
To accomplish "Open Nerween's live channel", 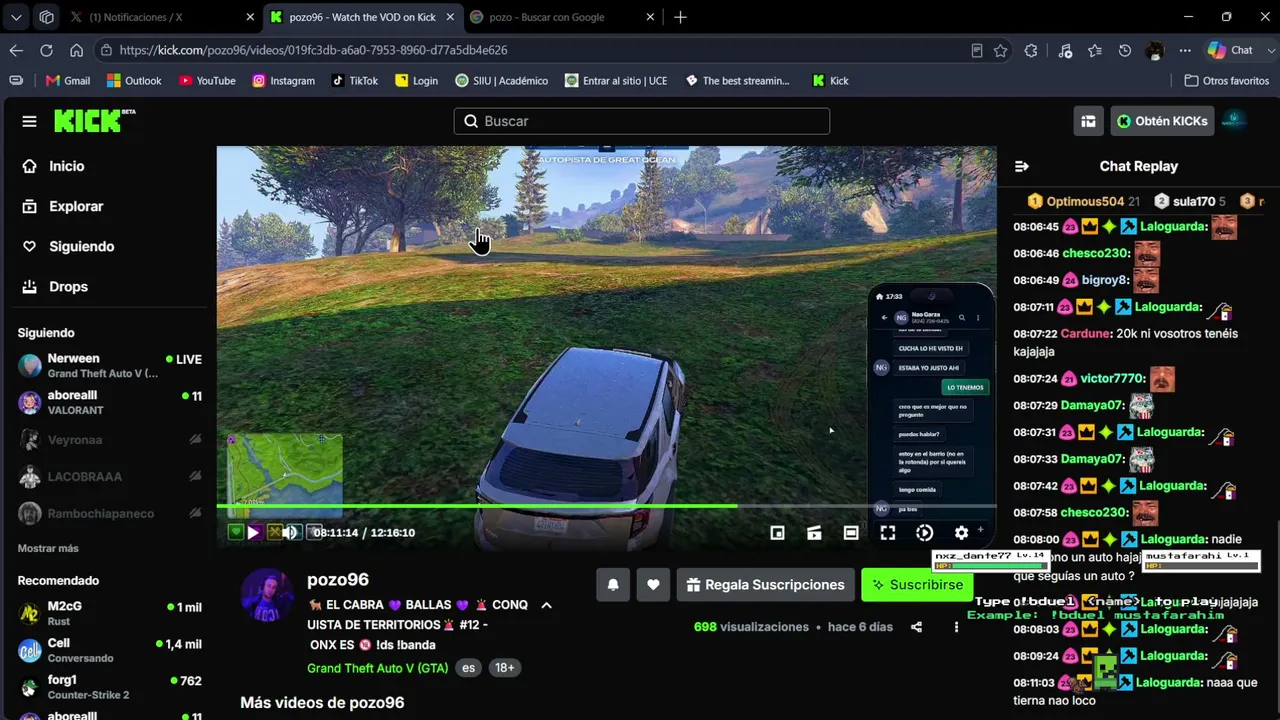I will (110, 365).
